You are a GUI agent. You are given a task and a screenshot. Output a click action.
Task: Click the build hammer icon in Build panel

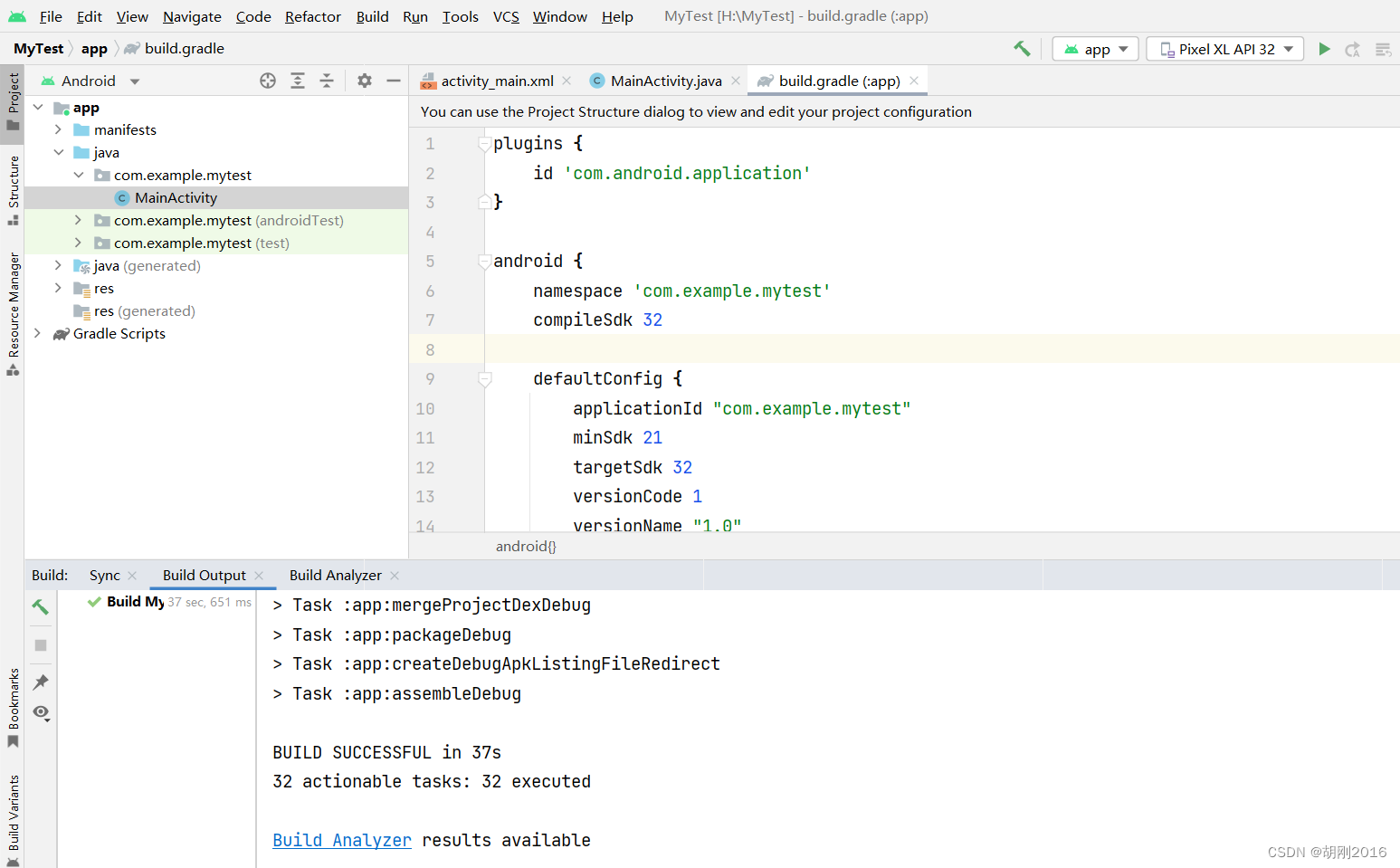pyautogui.click(x=41, y=606)
